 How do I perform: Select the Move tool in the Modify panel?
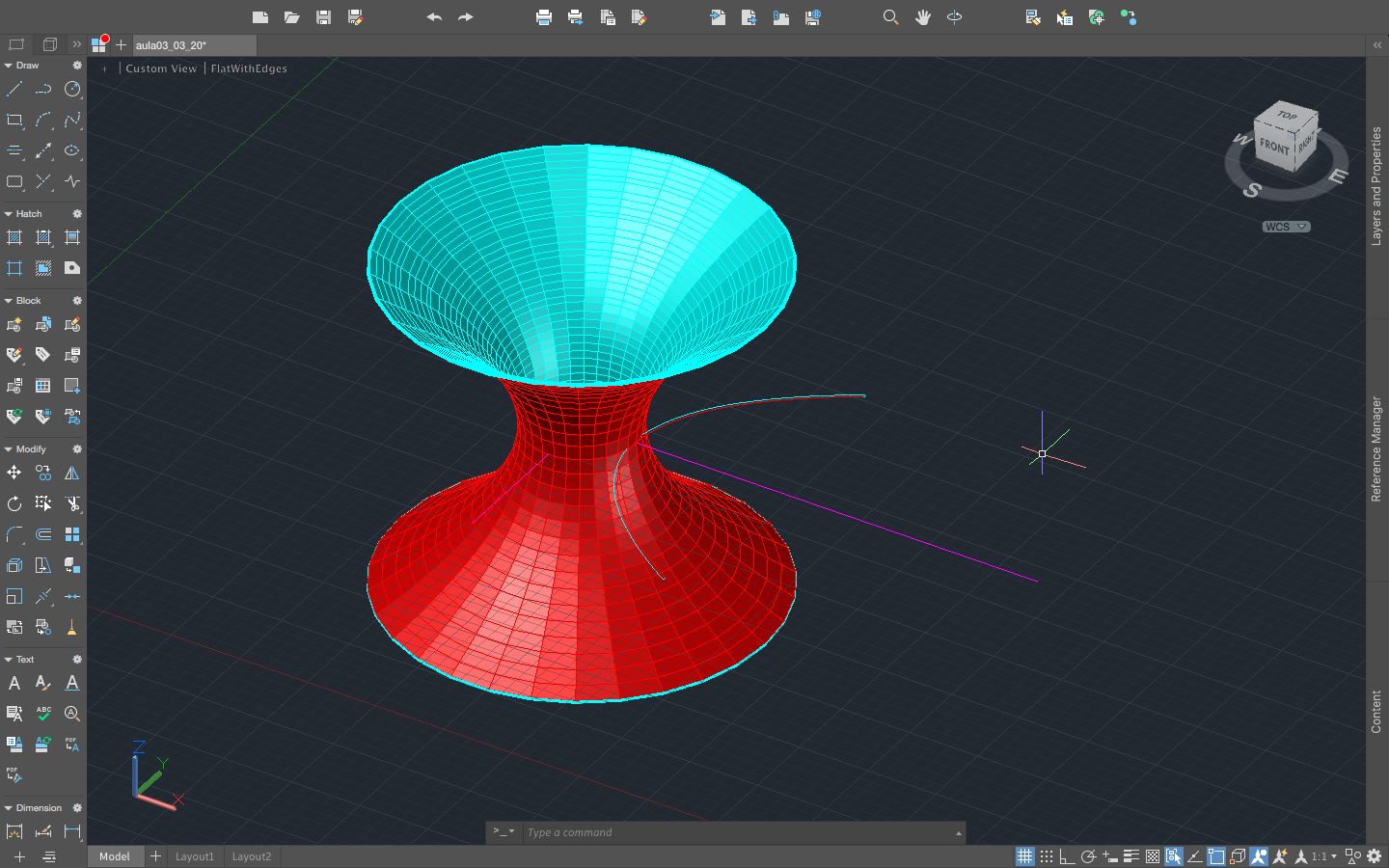tap(14, 473)
